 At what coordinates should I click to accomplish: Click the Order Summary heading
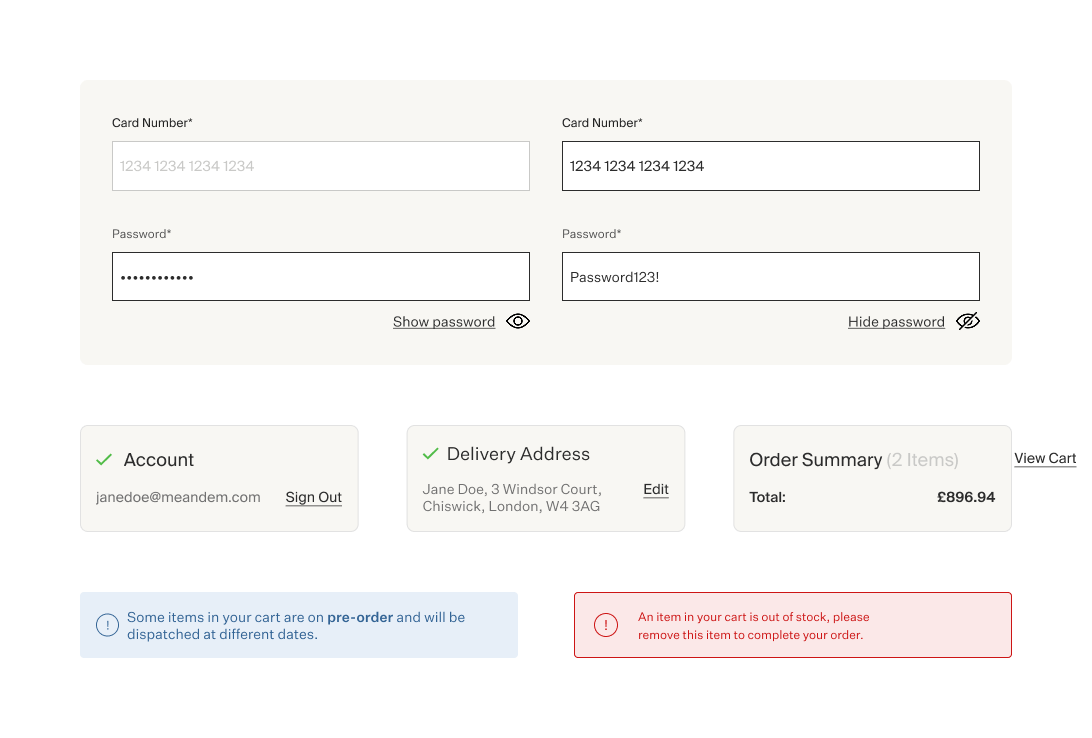click(x=815, y=460)
